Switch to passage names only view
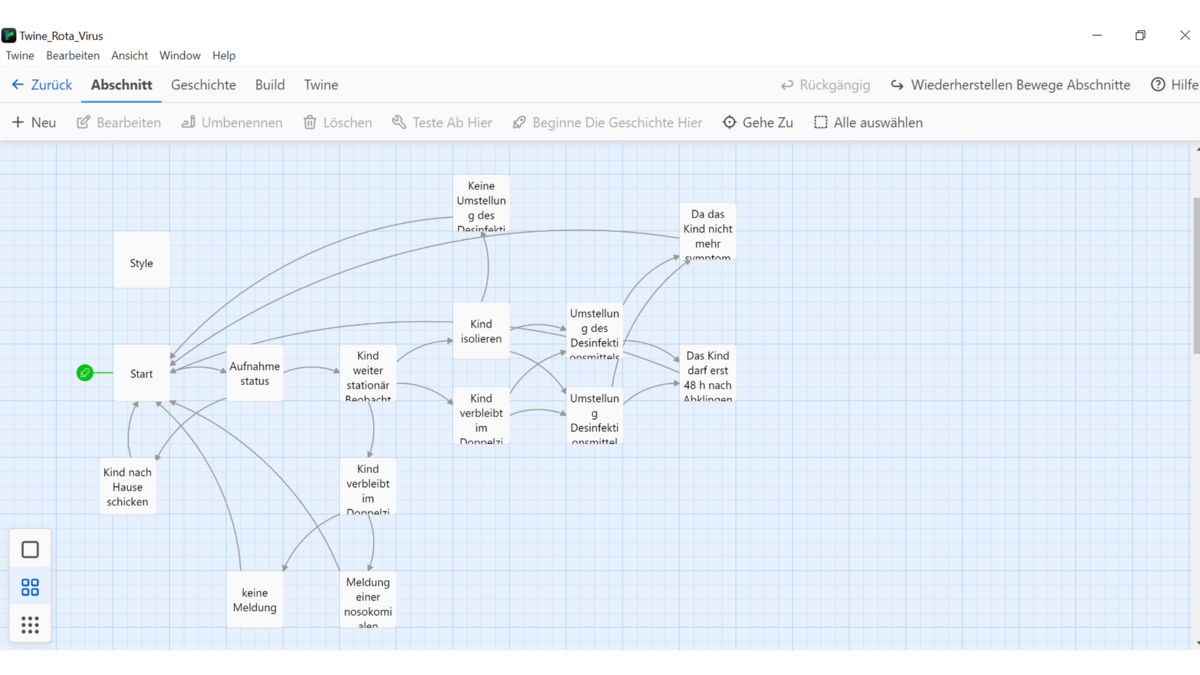Screen dimensions: 1200x675 (x=30, y=587)
